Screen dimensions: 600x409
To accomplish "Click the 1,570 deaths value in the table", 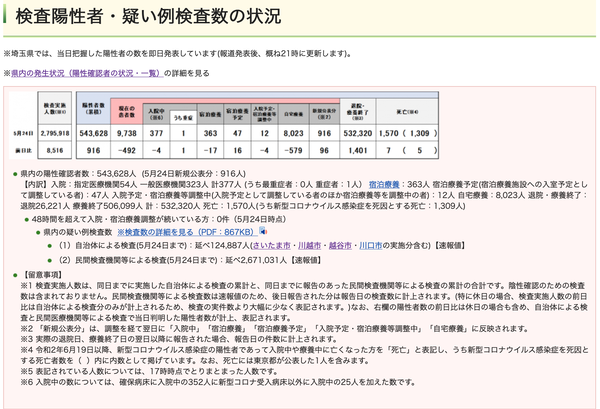I will click(x=388, y=133).
